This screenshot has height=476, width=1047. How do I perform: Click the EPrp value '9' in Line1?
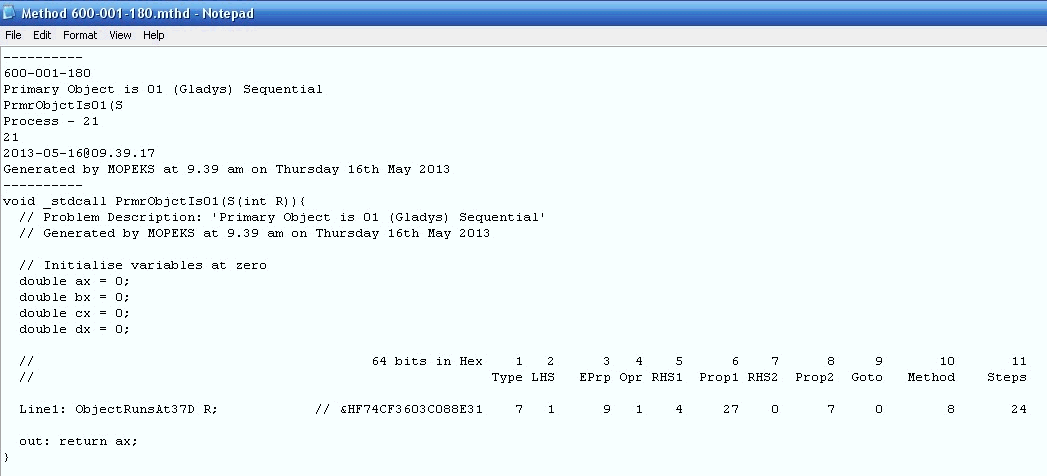(607, 409)
